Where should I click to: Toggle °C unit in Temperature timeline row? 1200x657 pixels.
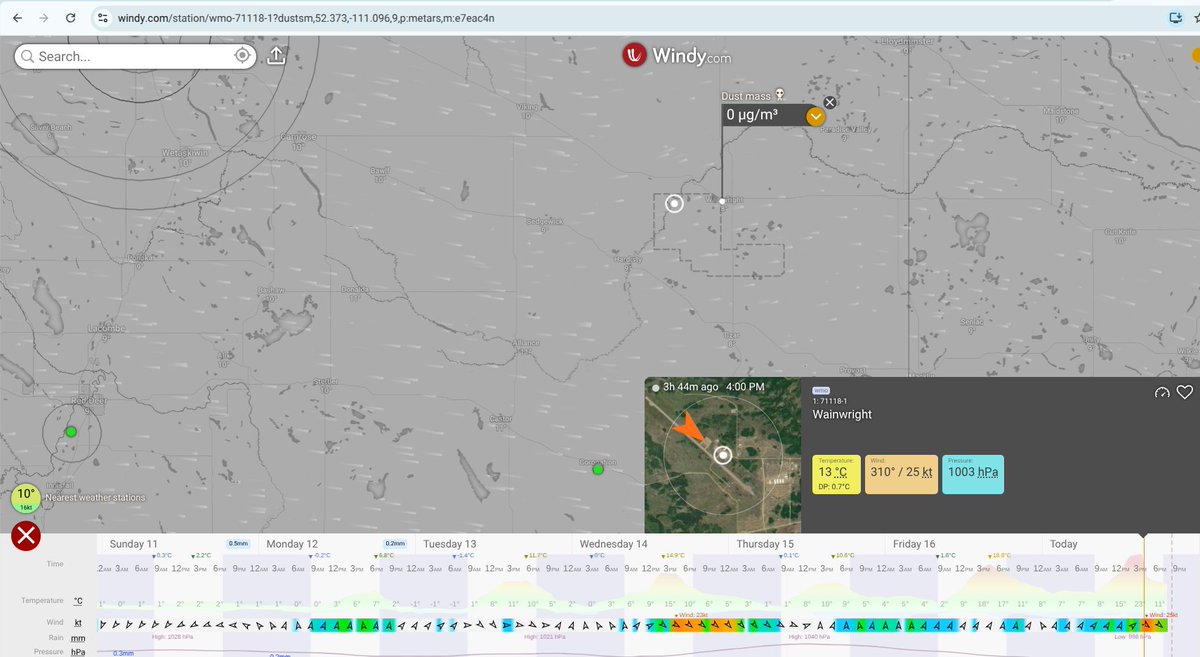tap(77, 601)
